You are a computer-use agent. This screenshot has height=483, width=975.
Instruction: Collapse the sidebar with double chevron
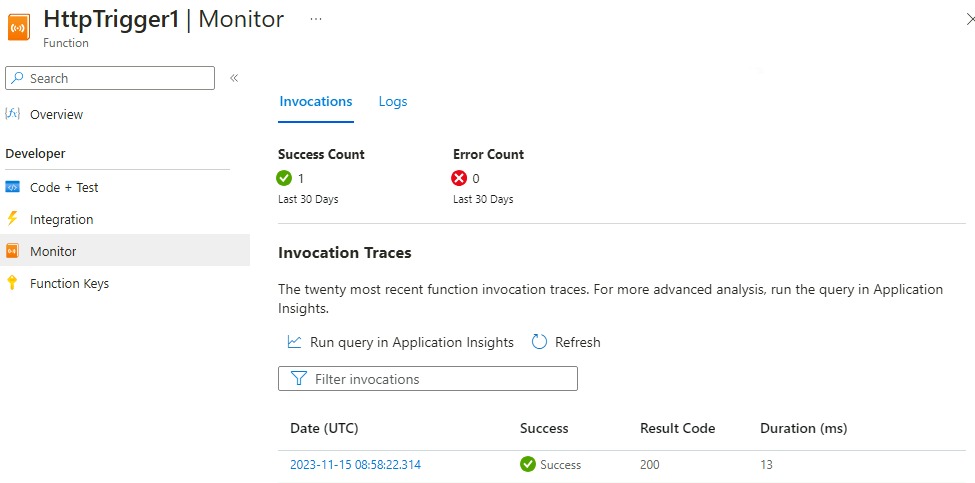(x=234, y=78)
